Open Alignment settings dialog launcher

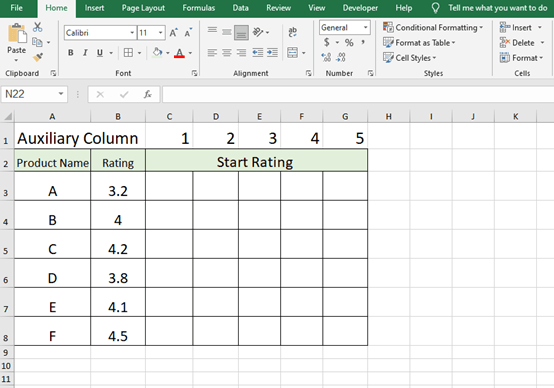click(x=308, y=73)
